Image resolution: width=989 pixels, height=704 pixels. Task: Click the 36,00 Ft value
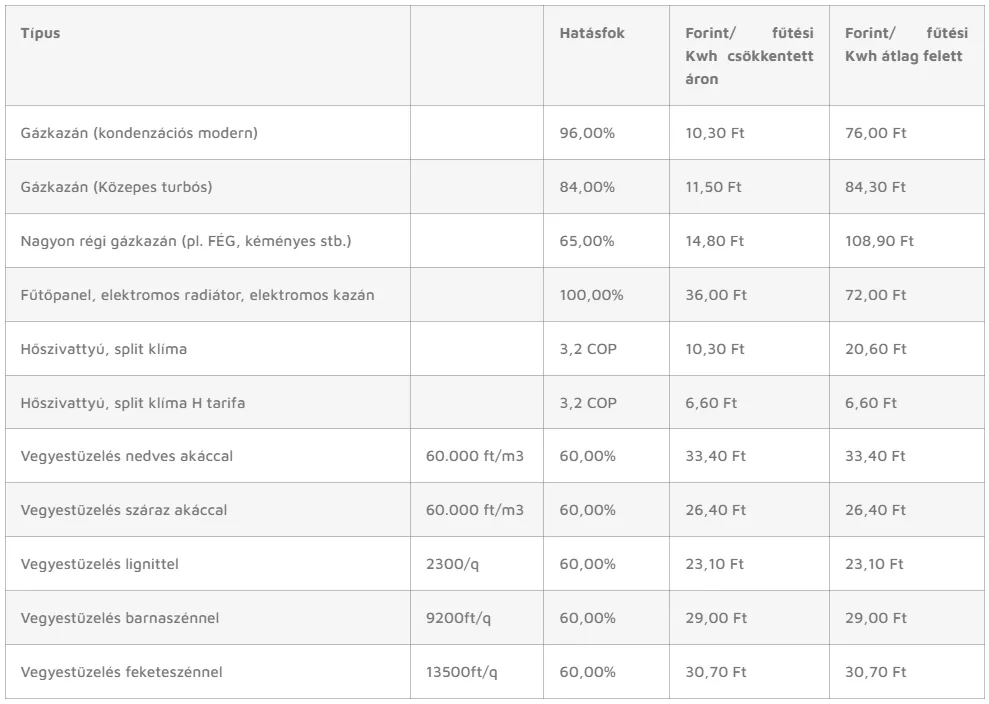point(716,295)
